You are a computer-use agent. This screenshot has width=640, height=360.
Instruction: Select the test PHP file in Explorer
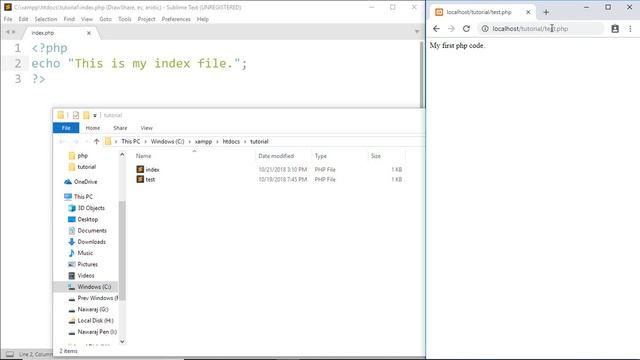coord(150,180)
